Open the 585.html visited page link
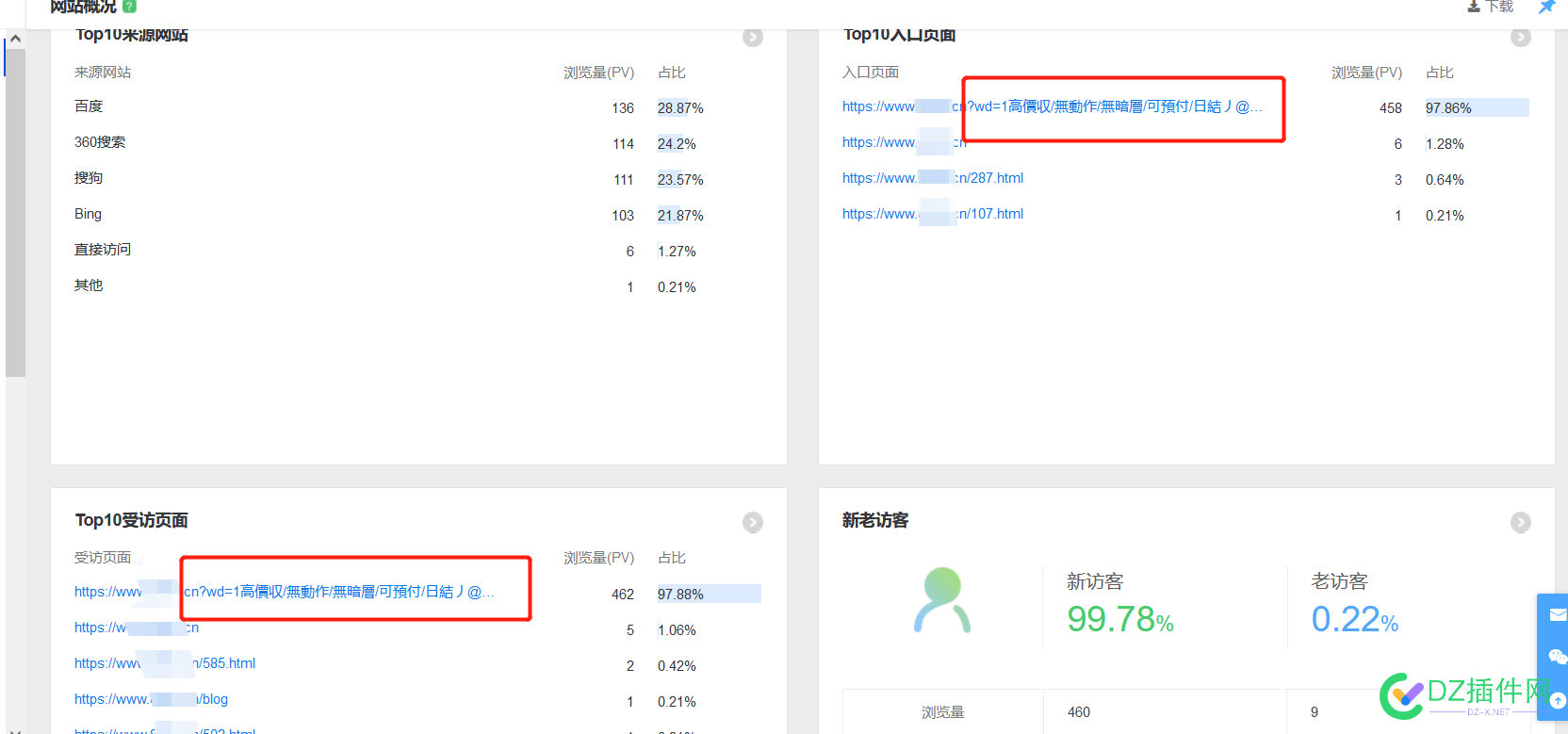This screenshot has height=734, width=1568. (165, 663)
